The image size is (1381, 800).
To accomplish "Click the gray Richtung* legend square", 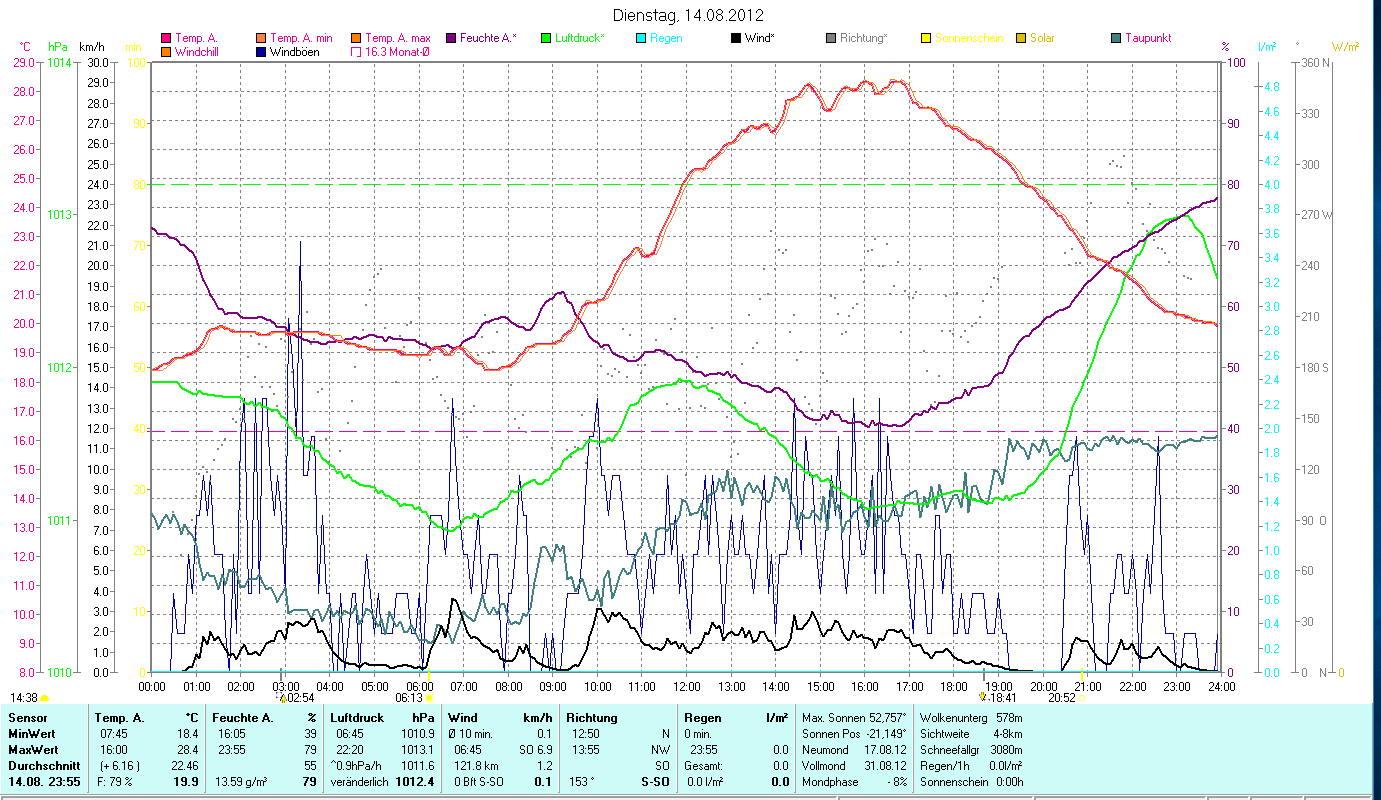I will [x=830, y=39].
